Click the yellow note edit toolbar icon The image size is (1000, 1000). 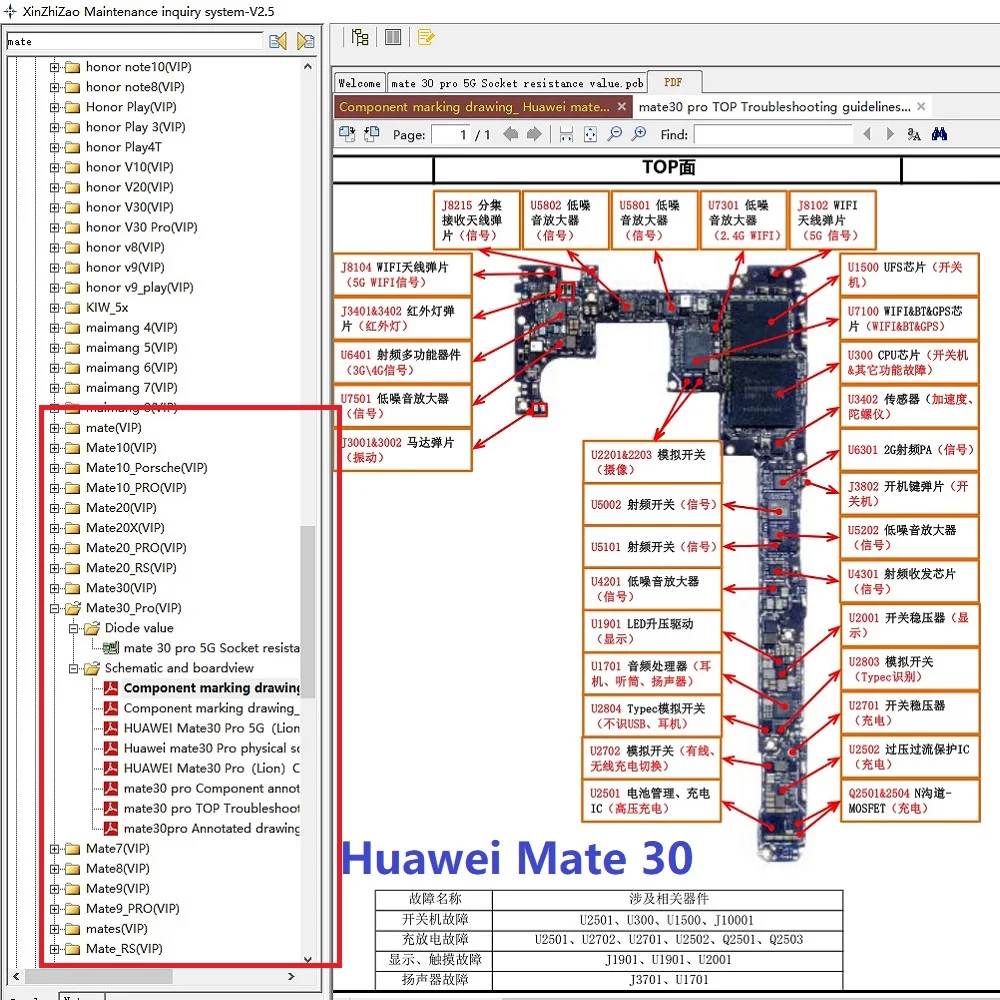(425, 38)
